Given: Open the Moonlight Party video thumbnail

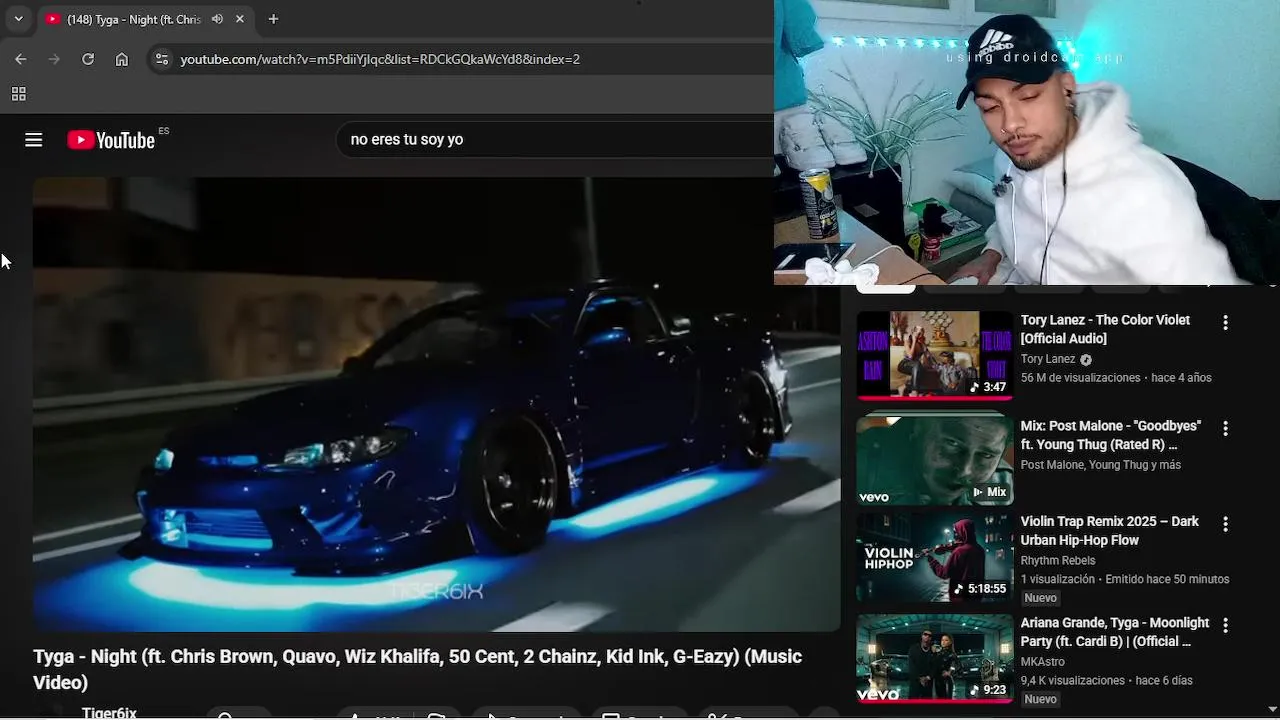Looking at the screenshot, I should (x=935, y=659).
